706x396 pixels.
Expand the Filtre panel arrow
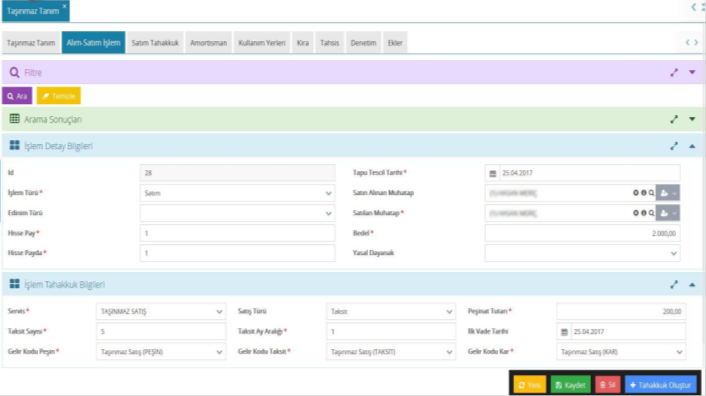coord(692,72)
